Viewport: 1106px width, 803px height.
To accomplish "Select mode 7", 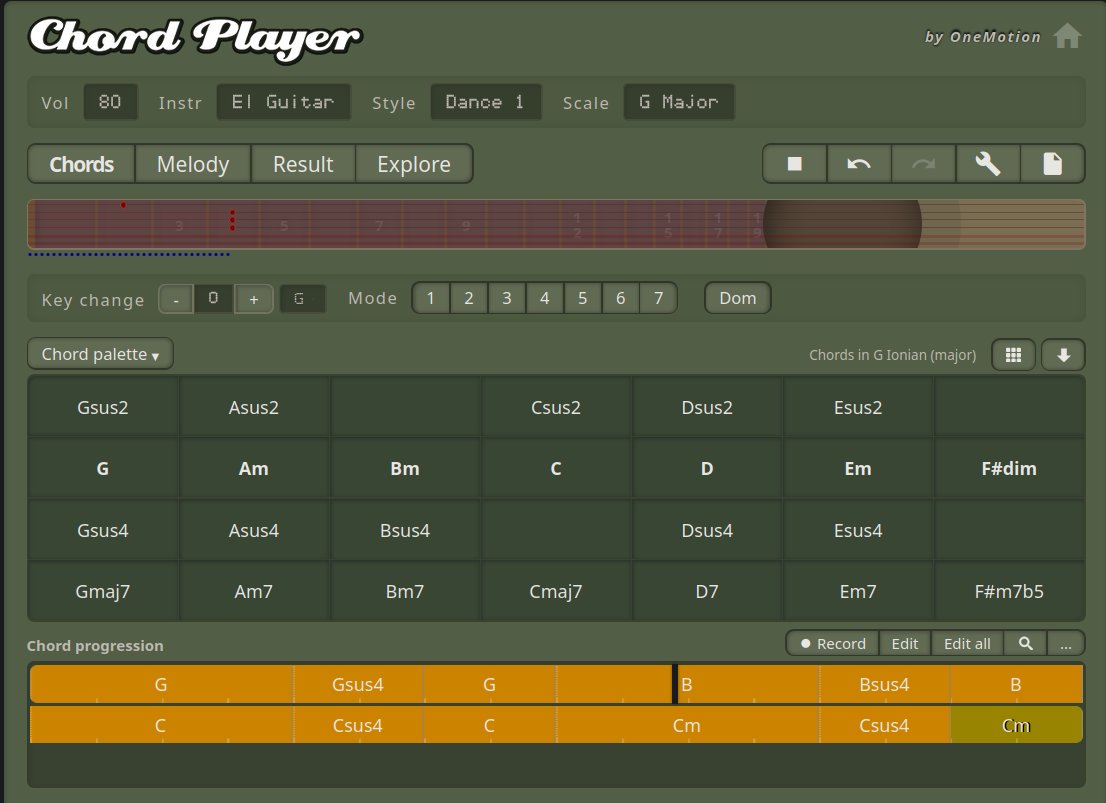I will (658, 298).
